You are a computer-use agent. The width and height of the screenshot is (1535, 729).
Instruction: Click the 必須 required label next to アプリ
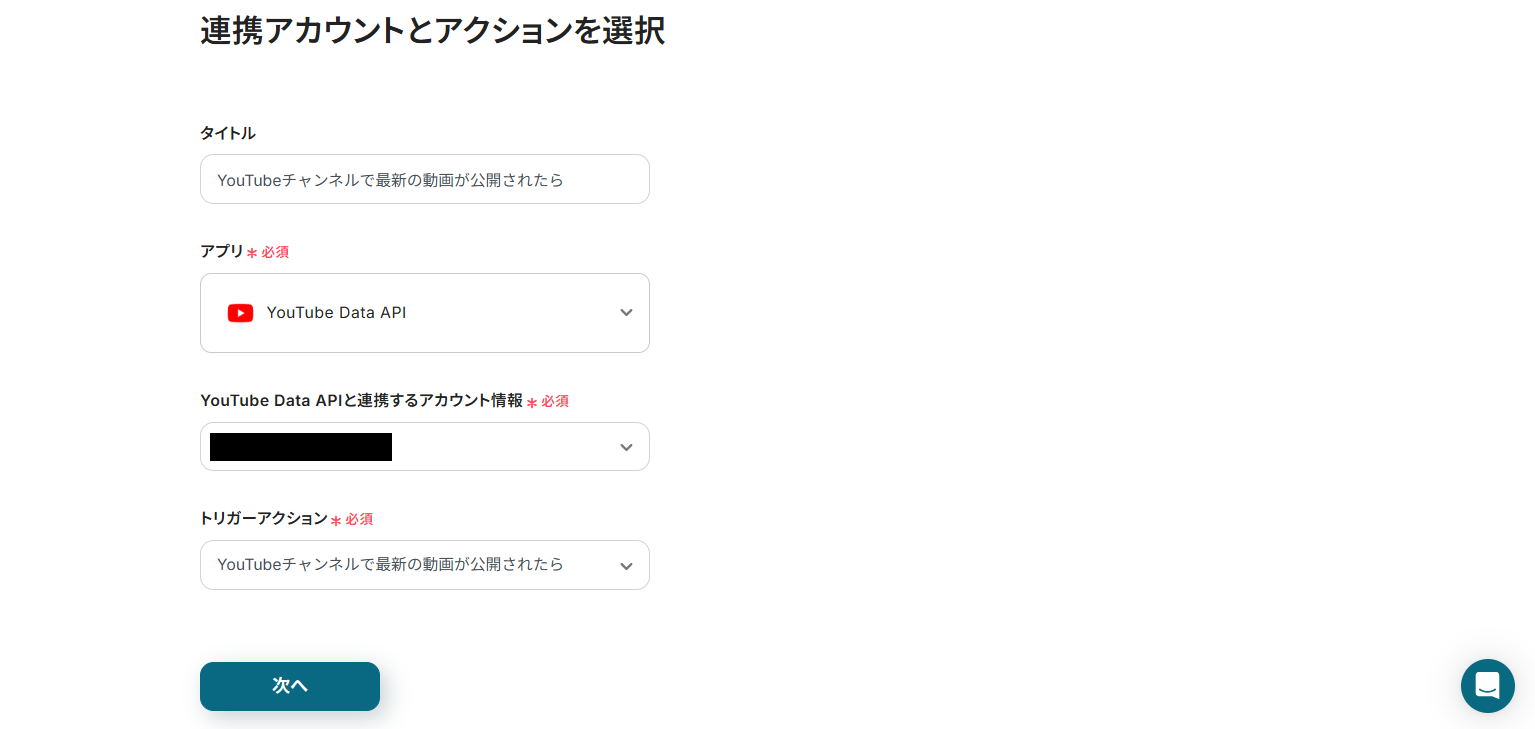tap(276, 252)
